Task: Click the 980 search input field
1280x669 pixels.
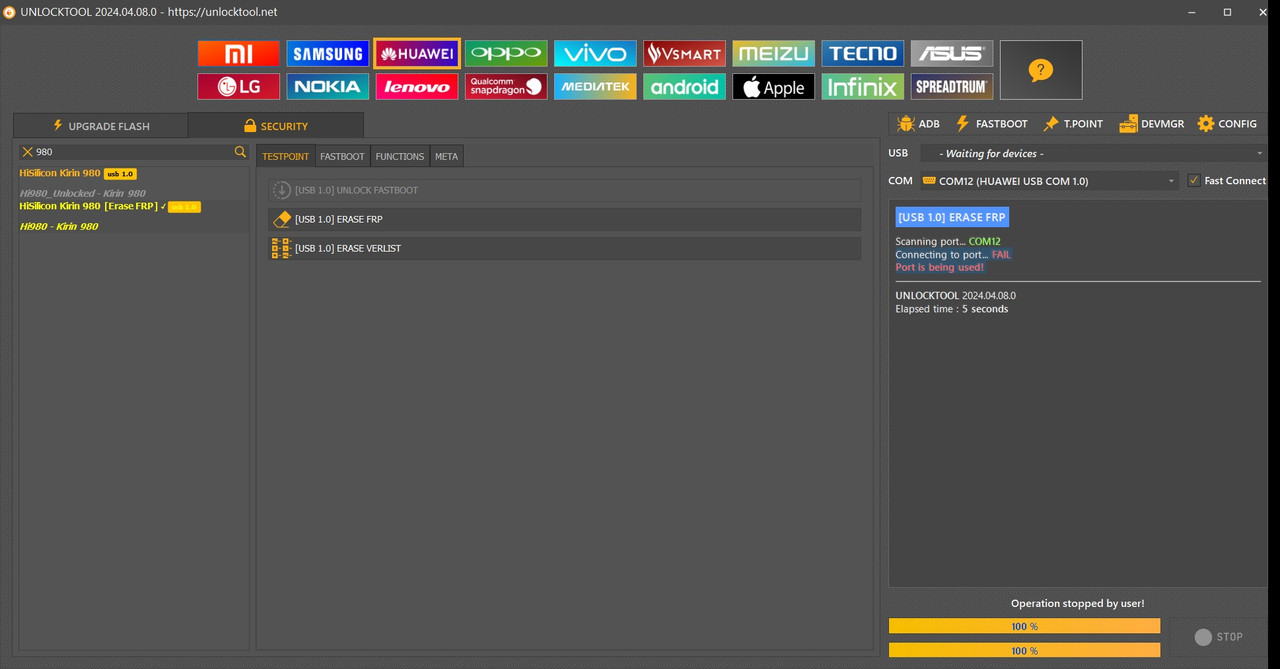Action: click(132, 152)
